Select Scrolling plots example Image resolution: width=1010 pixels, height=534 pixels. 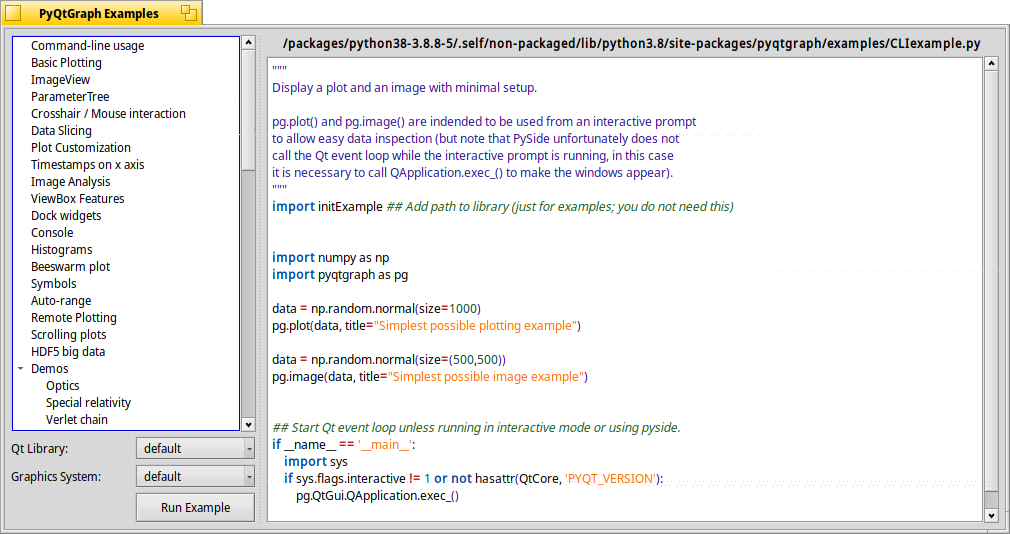pyautogui.click(x=69, y=334)
